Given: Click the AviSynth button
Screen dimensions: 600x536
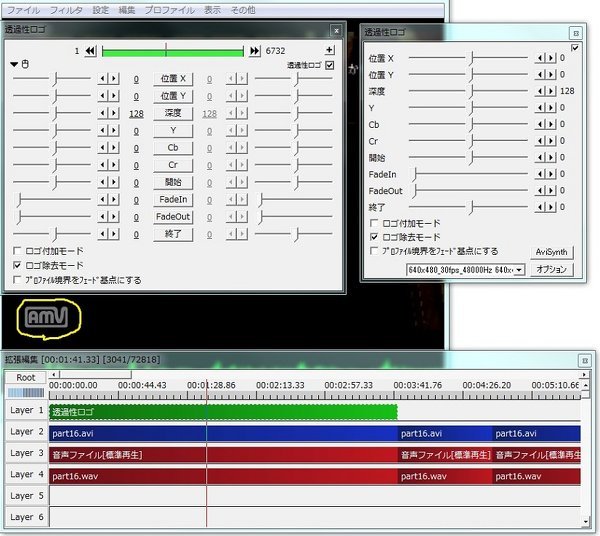Looking at the screenshot, I should 551,252.
